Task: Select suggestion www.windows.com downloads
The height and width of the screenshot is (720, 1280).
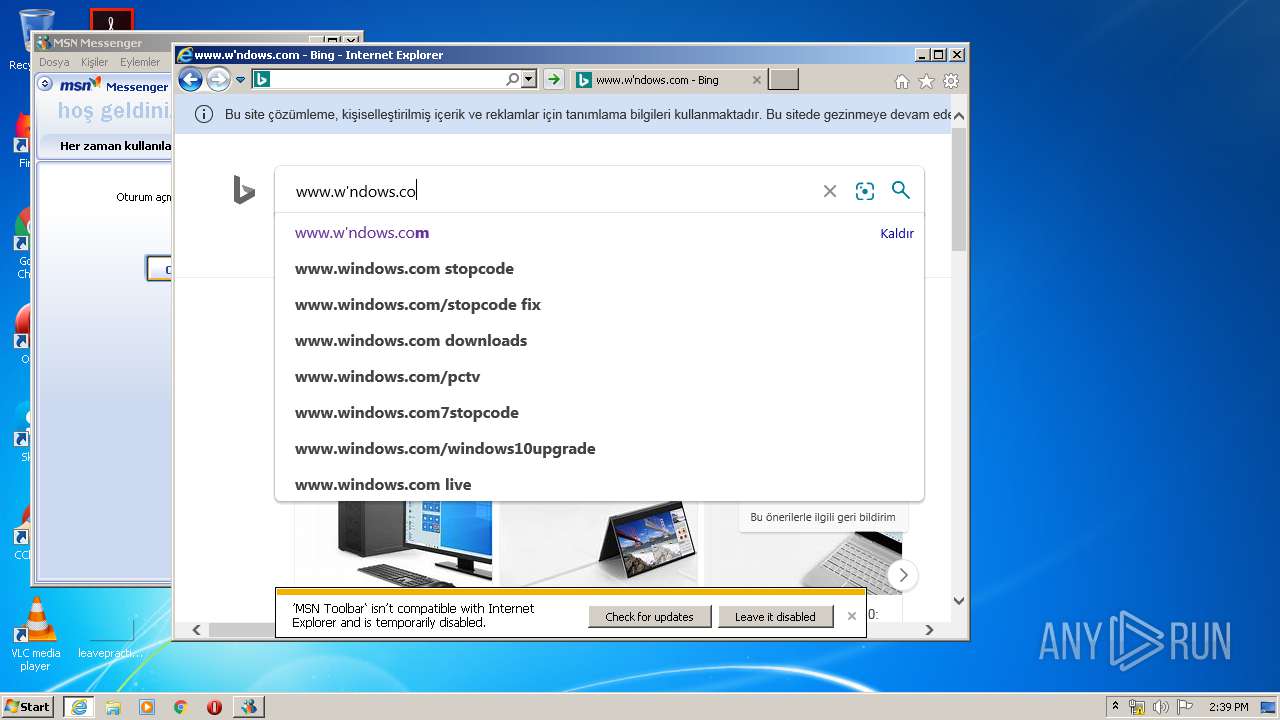Action: (411, 341)
